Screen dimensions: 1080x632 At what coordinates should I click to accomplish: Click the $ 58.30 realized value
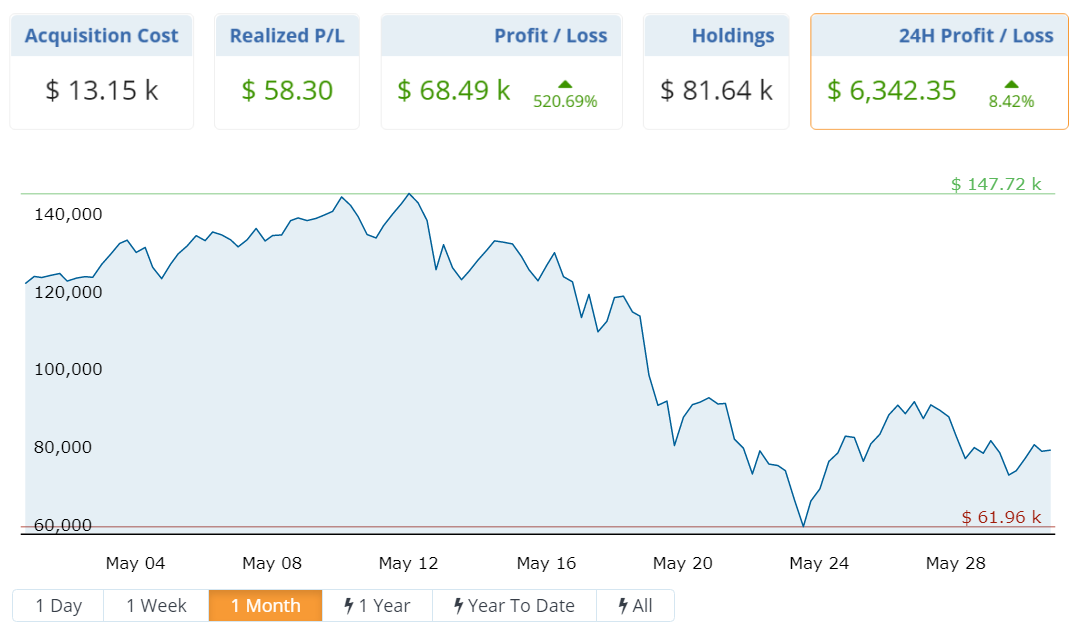click(x=287, y=91)
